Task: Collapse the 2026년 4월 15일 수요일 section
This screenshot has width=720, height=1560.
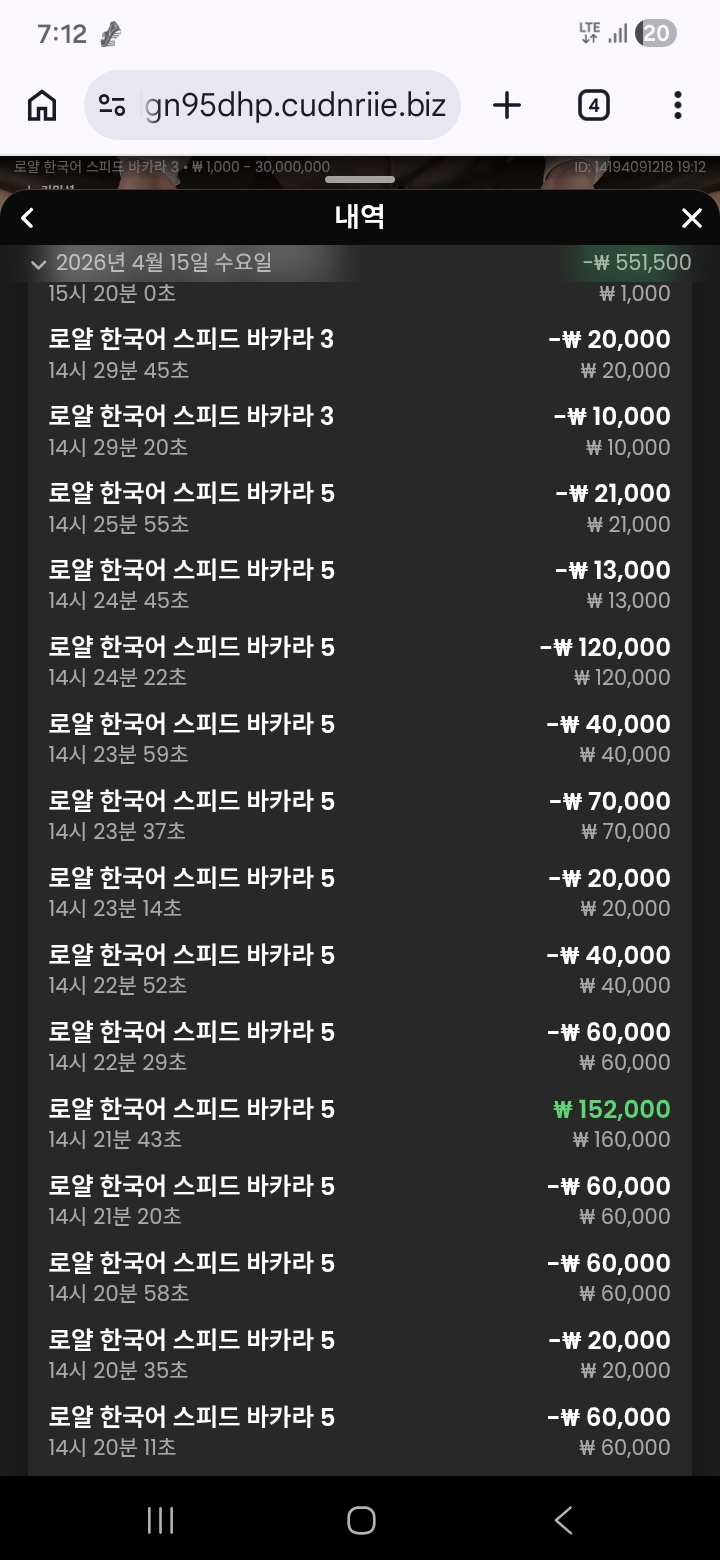Action: click(39, 264)
